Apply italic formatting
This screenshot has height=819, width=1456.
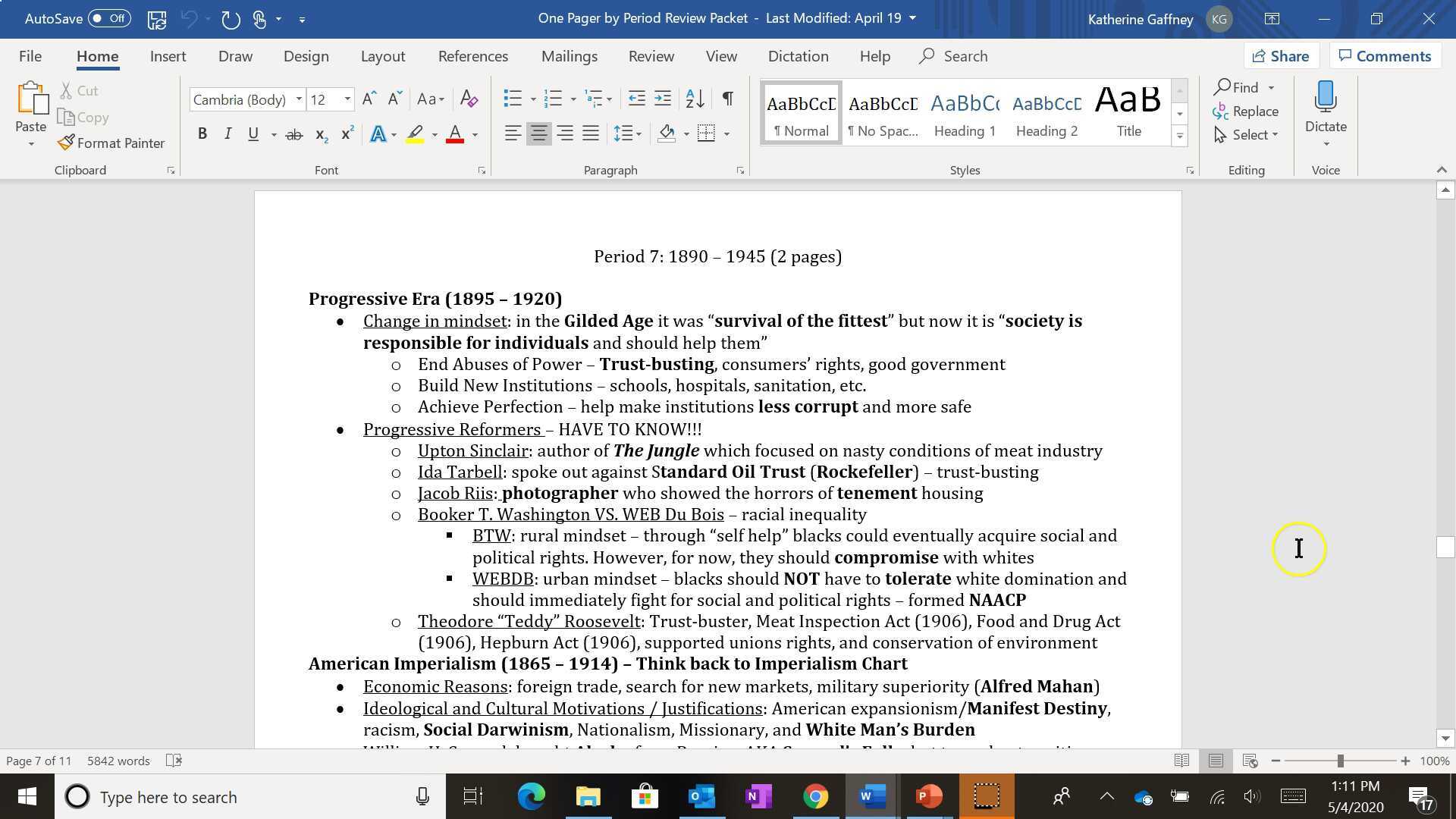tap(227, 133)
